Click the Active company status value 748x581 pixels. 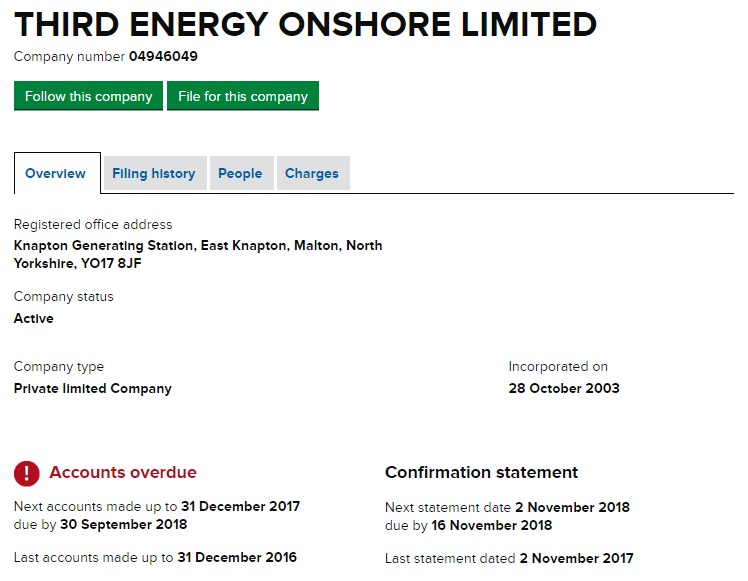[x=34, y=318]
